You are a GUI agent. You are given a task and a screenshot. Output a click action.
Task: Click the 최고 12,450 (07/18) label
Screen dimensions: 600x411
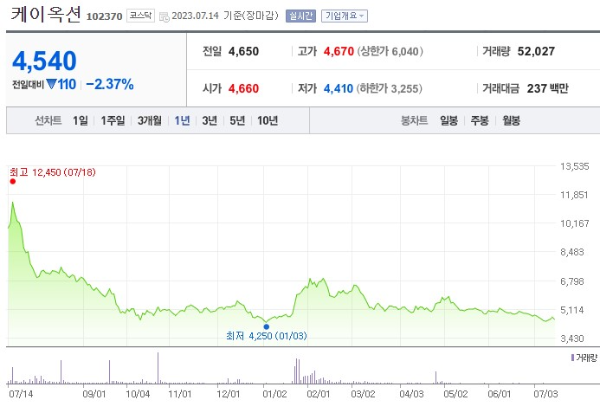tap(52, 172)
